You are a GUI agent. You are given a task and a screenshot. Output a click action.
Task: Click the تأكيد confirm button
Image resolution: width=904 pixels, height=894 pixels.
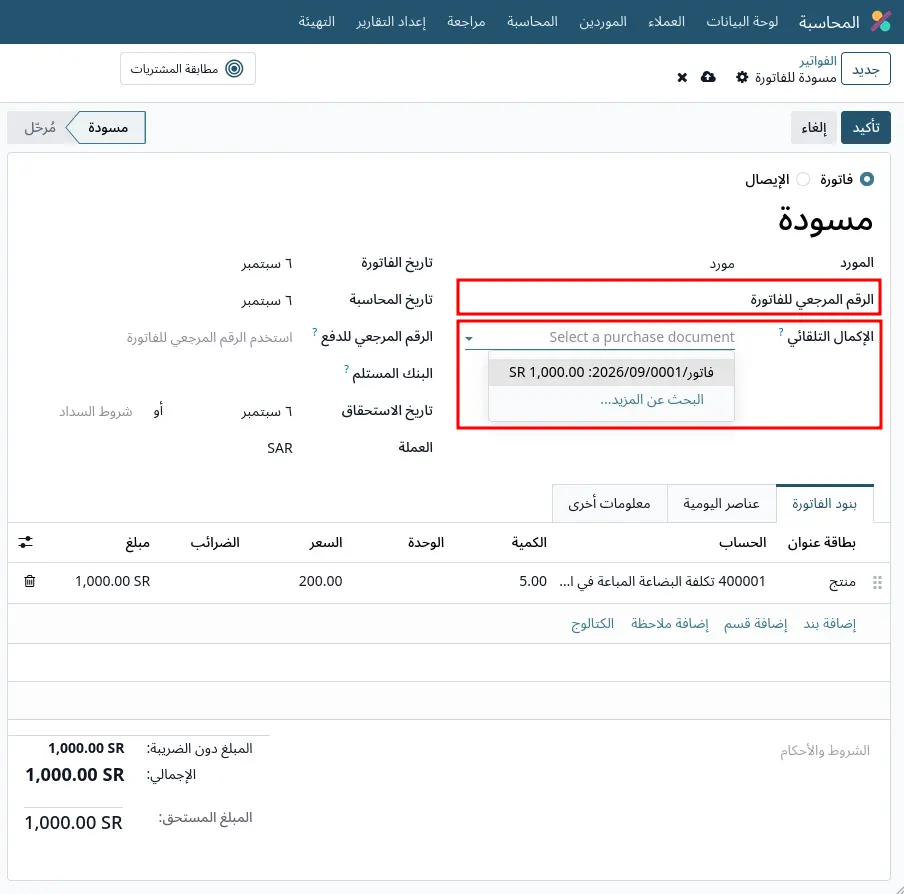click(865, 127)
